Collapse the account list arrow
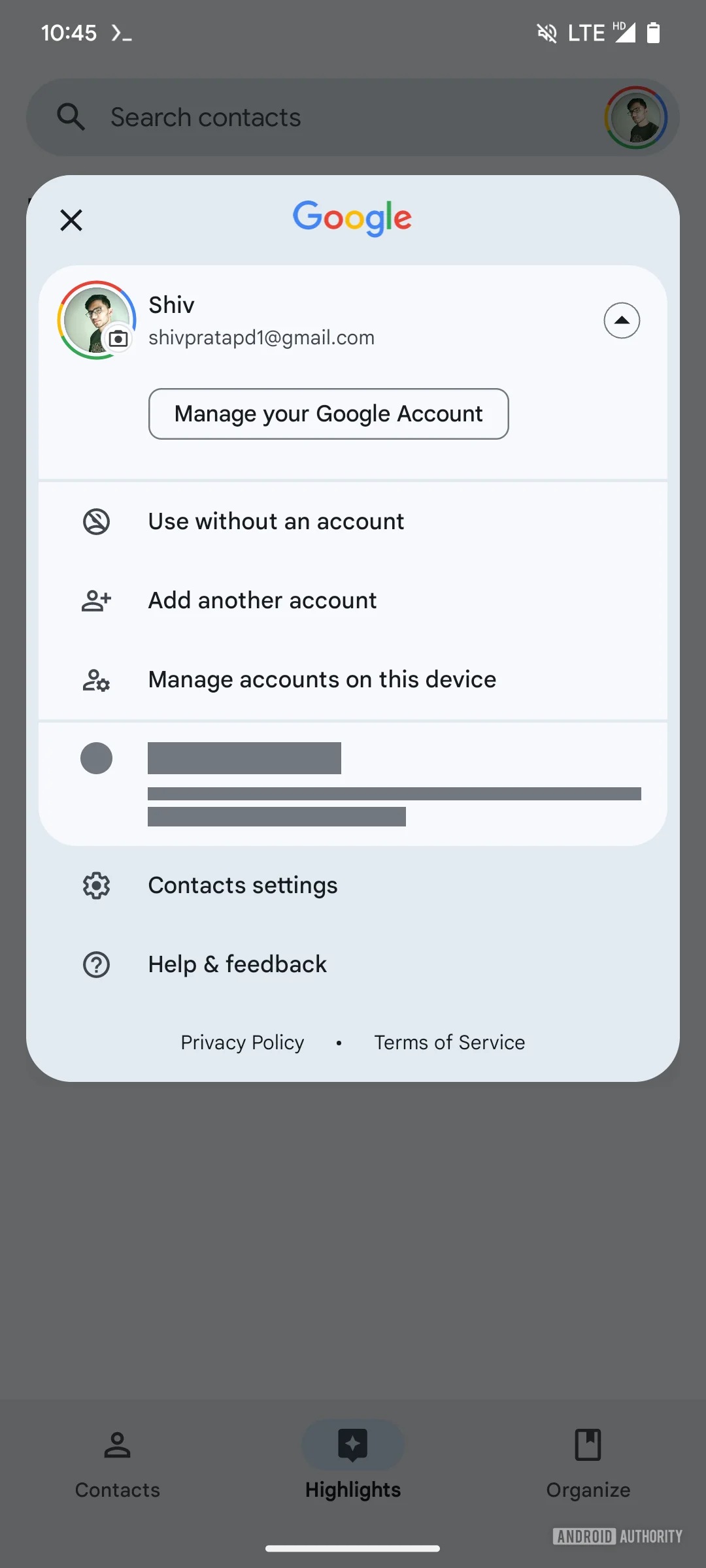 [x=621, y=321]
